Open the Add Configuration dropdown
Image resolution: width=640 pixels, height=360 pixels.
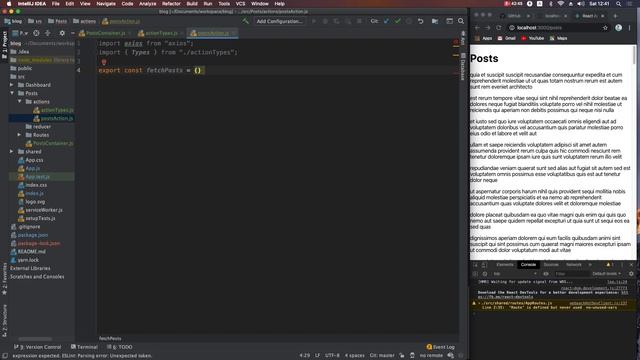[x=280, y=21]
